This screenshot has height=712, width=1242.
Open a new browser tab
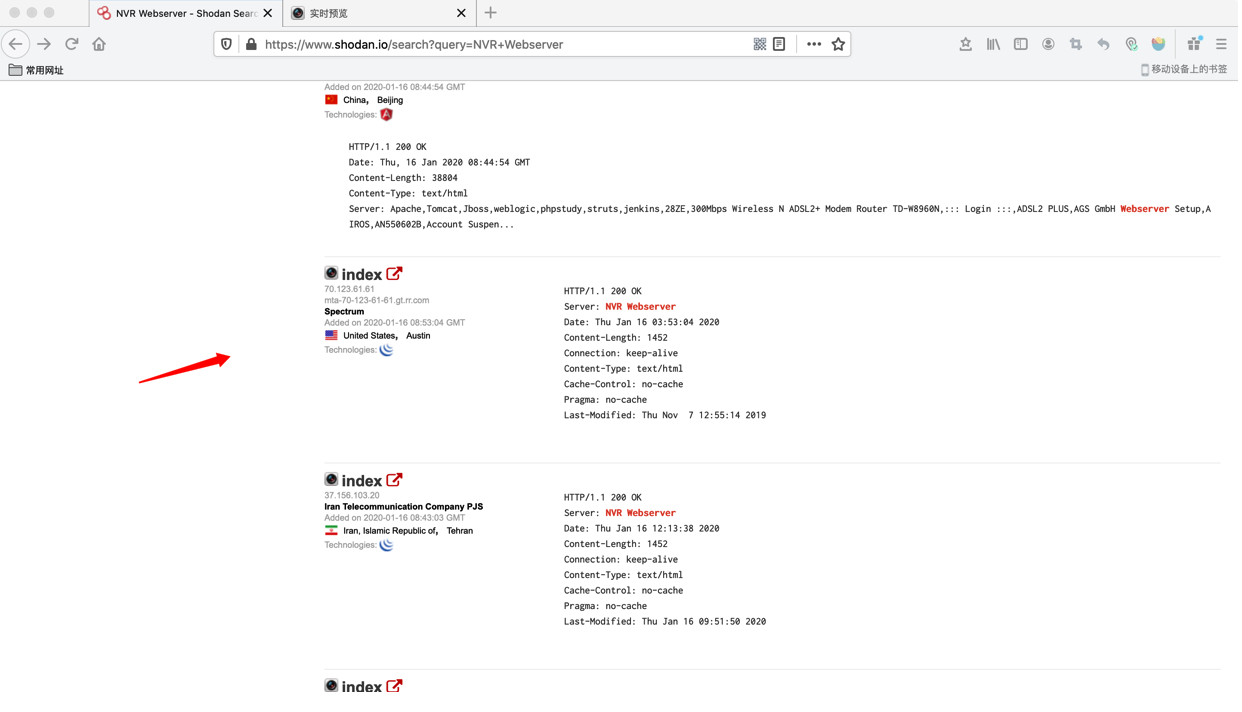490,13
